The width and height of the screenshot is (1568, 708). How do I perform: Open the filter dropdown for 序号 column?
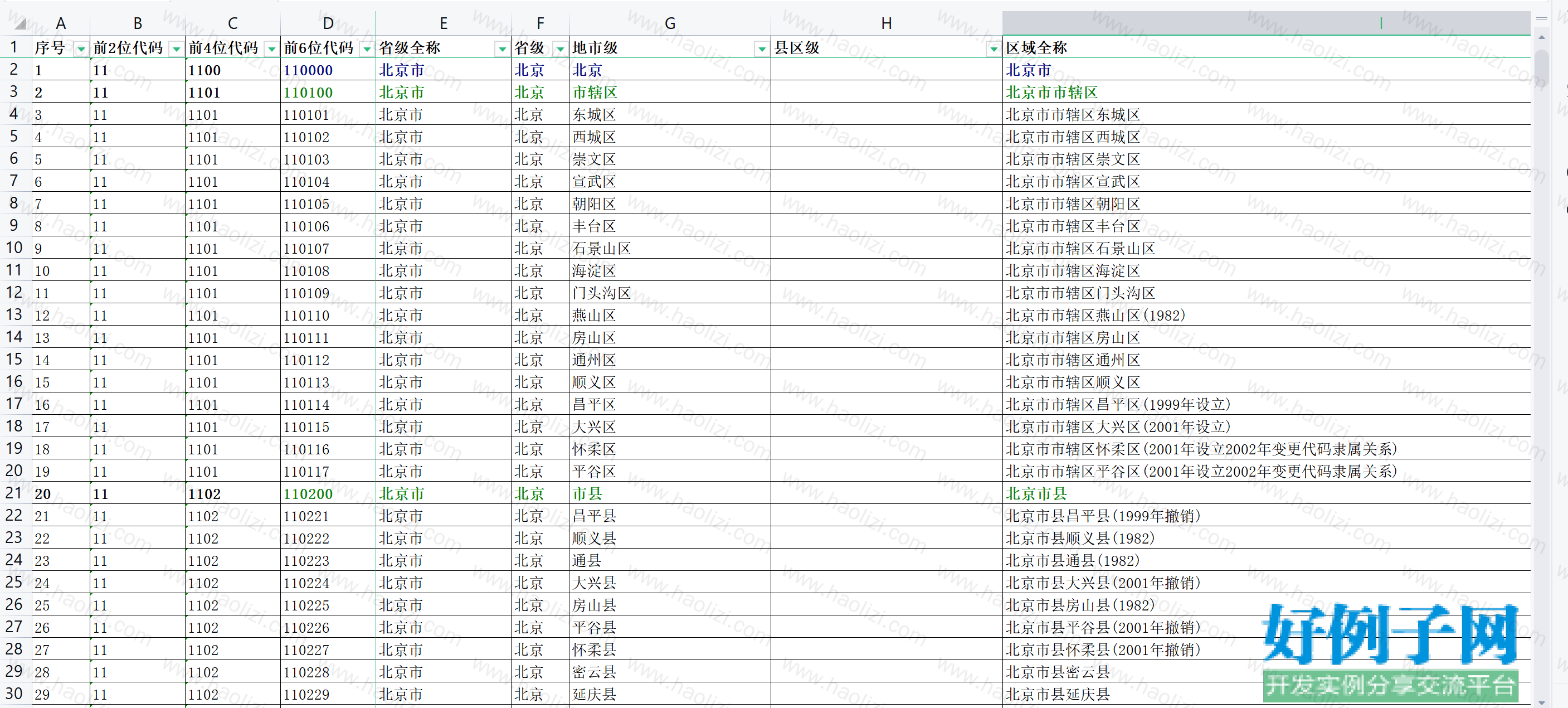(81, 49)
